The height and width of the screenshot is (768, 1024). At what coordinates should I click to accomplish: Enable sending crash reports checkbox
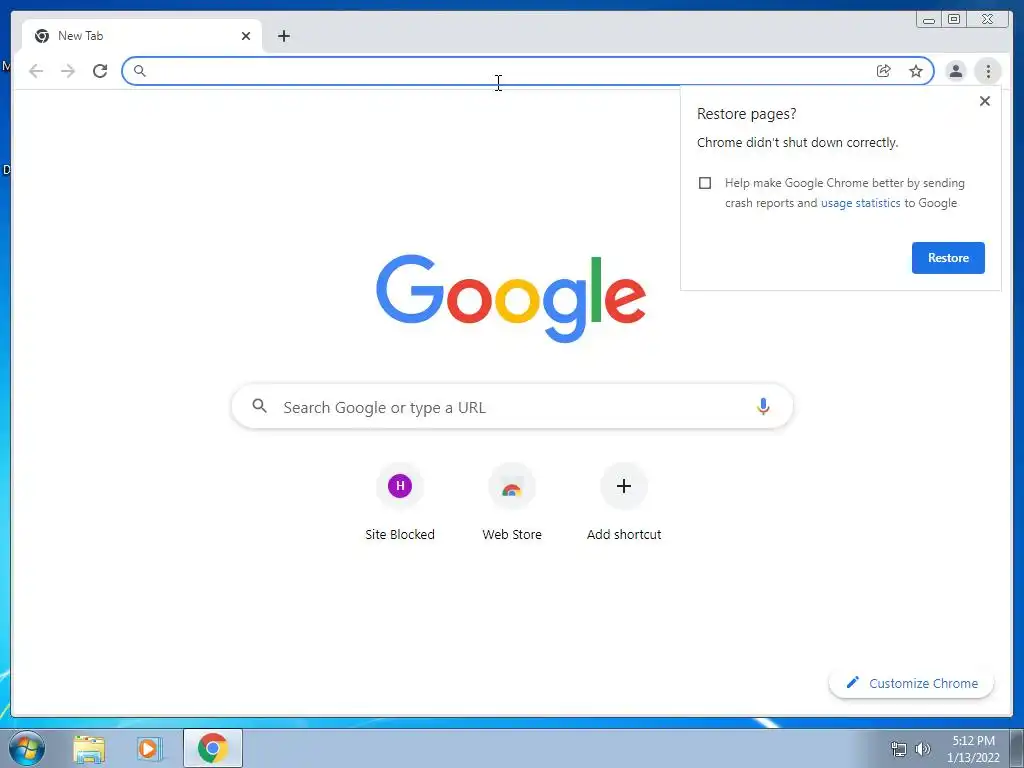tap(705, 183)
